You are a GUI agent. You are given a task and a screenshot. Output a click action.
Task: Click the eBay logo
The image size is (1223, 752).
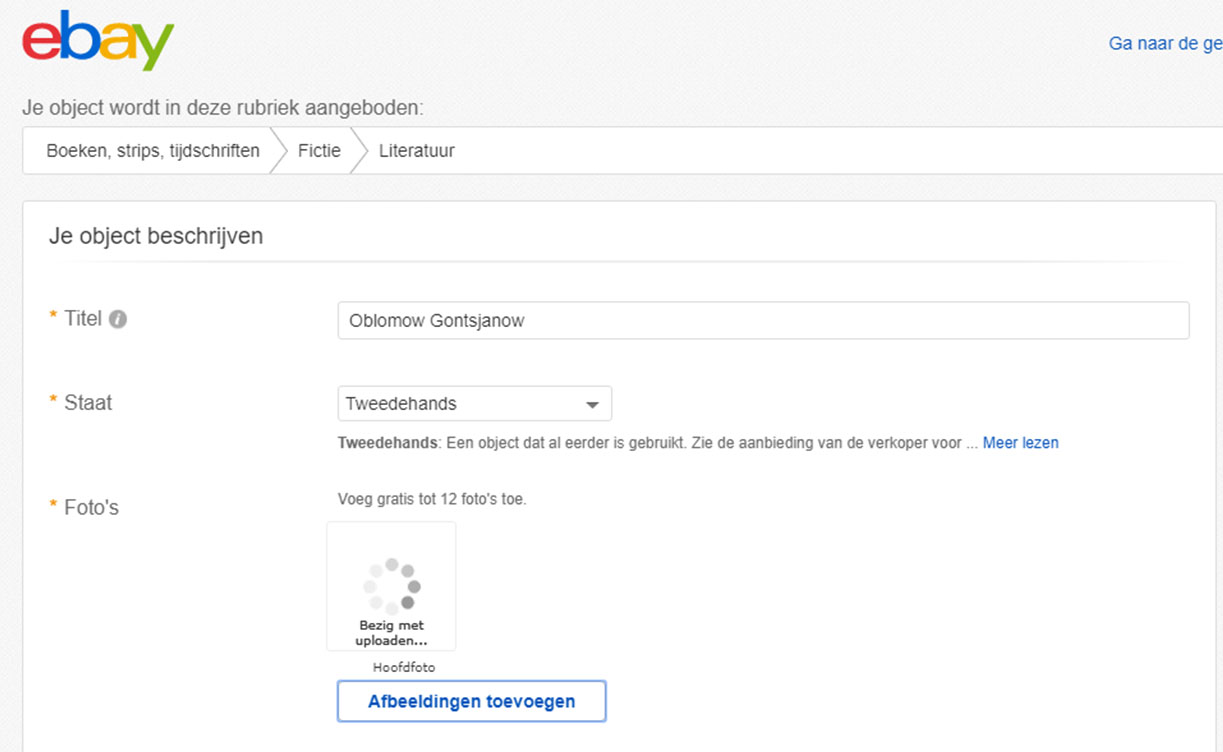tap(98, 41)
